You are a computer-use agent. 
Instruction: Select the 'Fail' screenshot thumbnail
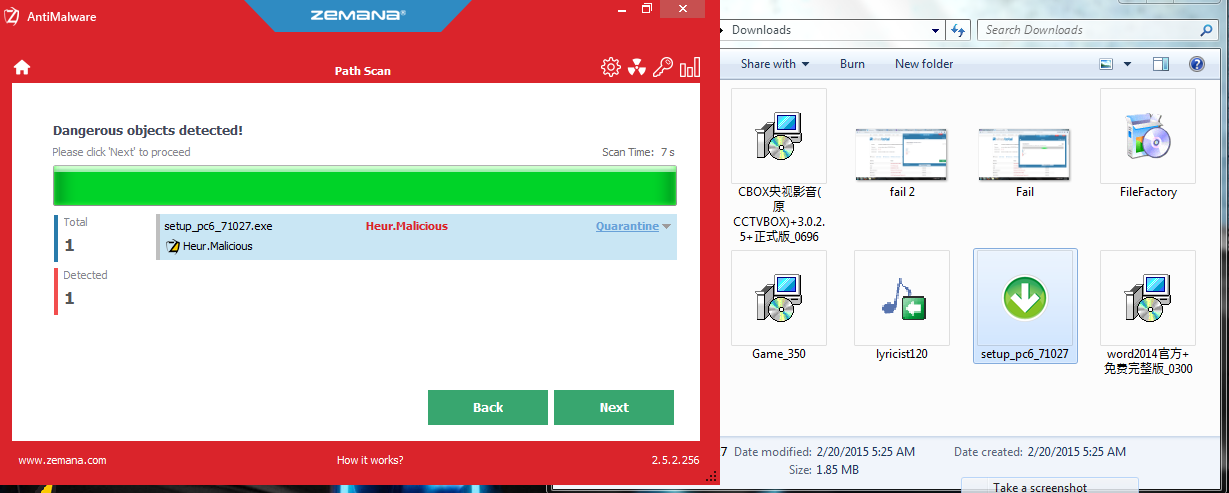(1025, 154)
